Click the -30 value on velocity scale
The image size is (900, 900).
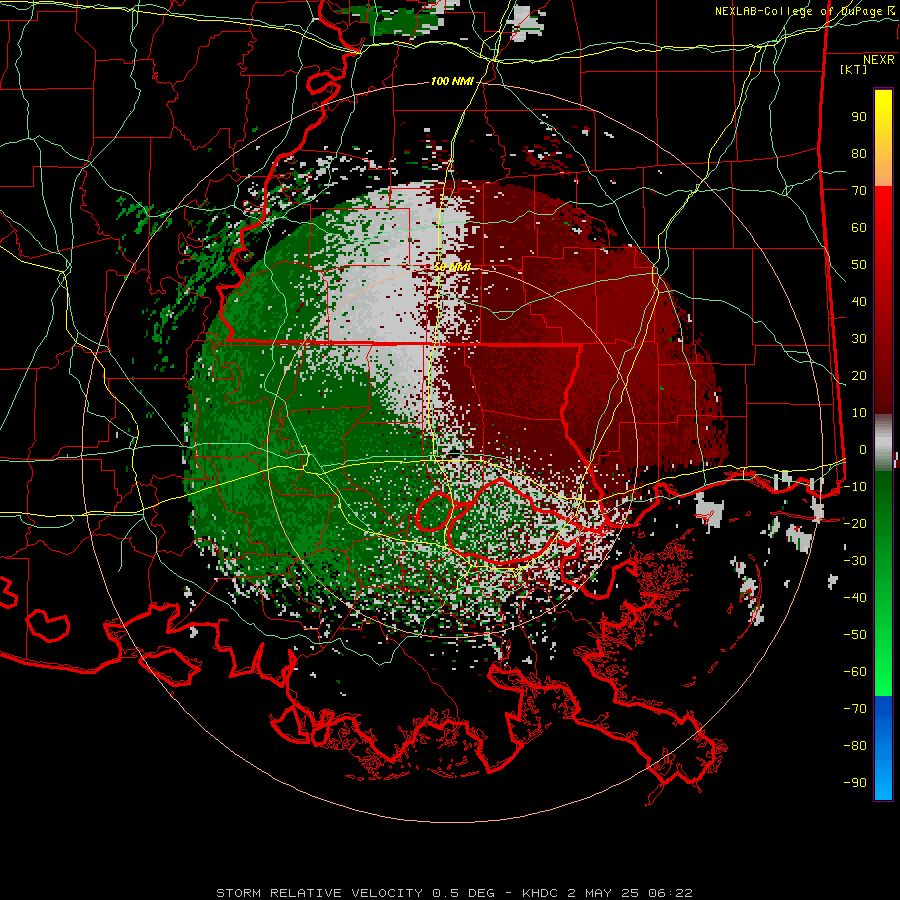[855, 561]
